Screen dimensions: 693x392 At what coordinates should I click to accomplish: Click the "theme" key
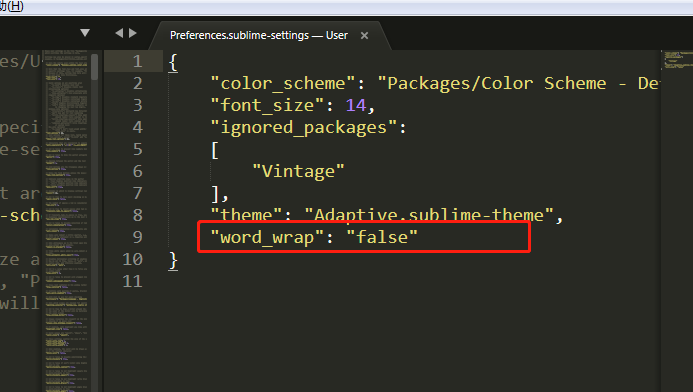tap(247, 215)
